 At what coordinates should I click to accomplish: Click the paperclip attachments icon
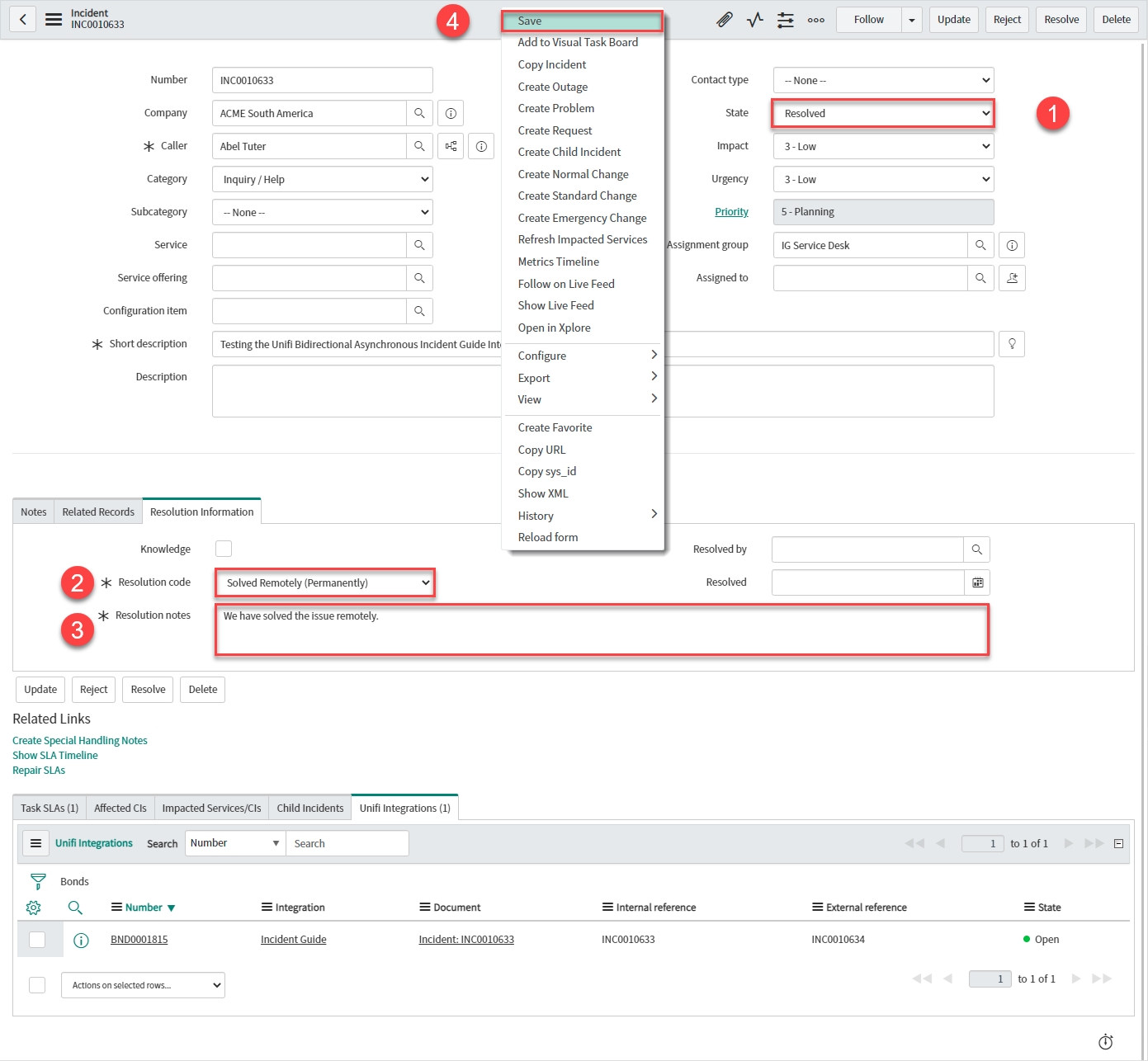click(724, 20)
